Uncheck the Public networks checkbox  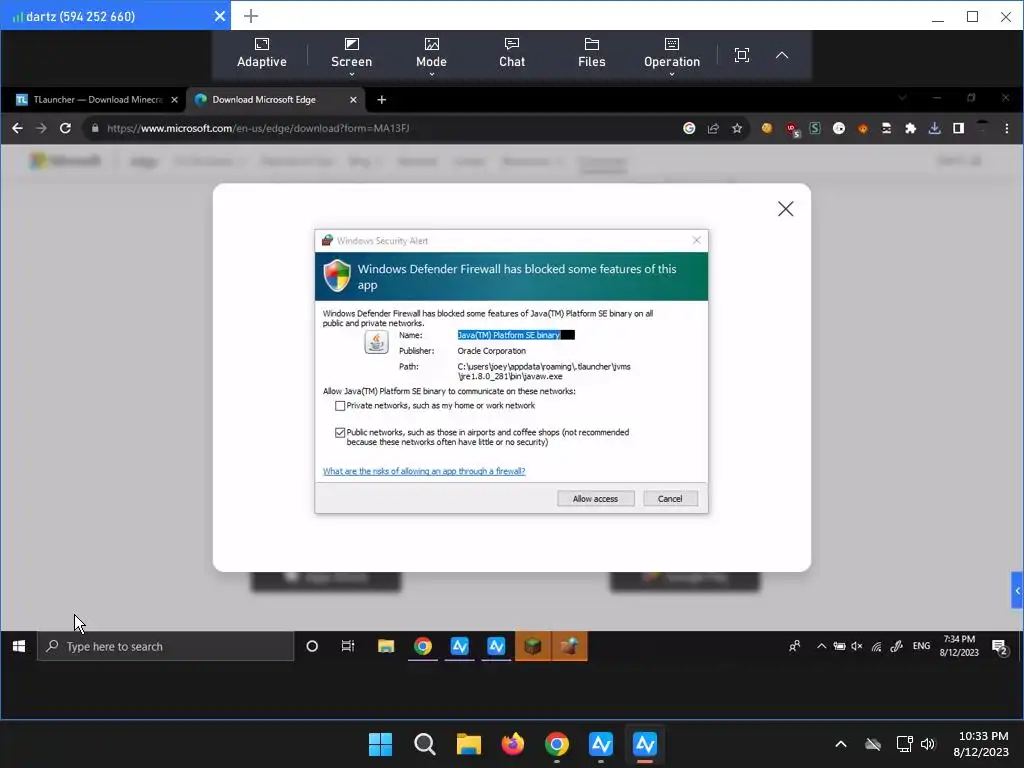(340, 432)
